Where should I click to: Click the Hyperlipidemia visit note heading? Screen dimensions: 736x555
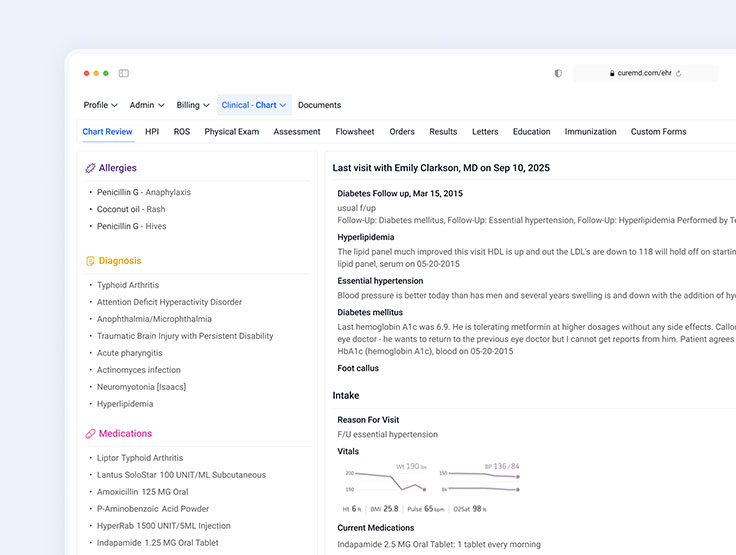(x=366, y=237)
